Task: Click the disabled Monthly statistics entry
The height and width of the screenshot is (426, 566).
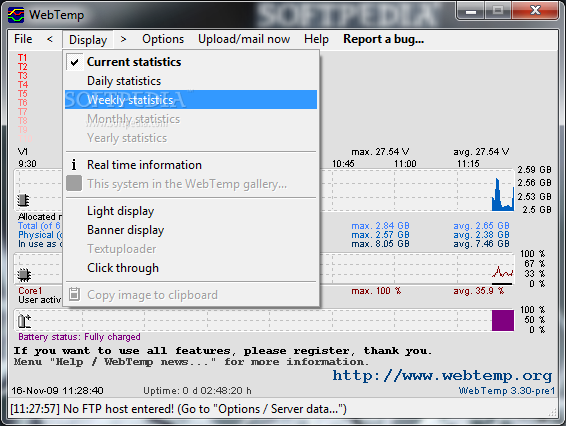Action: pos(191,119)
